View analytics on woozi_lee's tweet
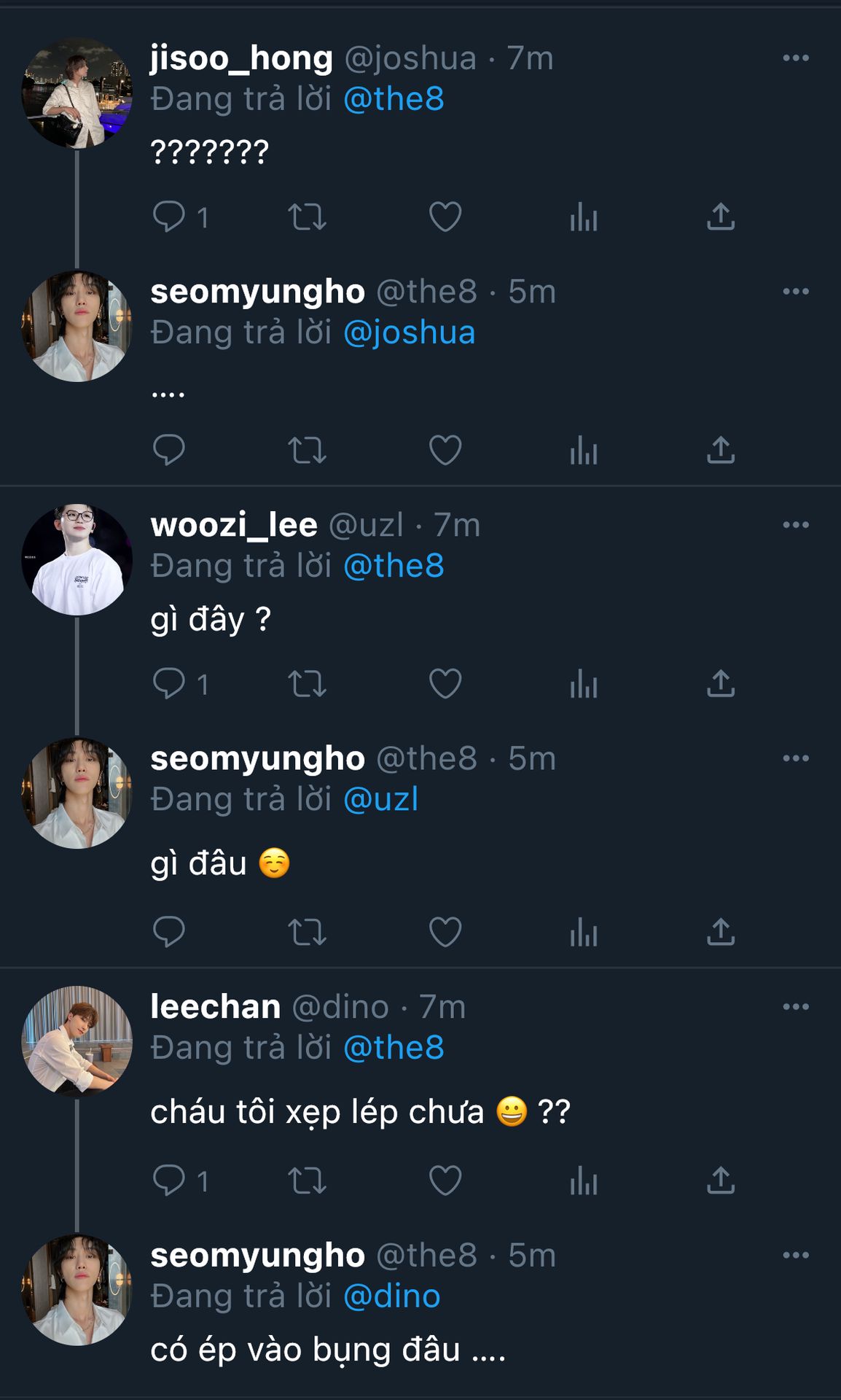 click(584, 684)
